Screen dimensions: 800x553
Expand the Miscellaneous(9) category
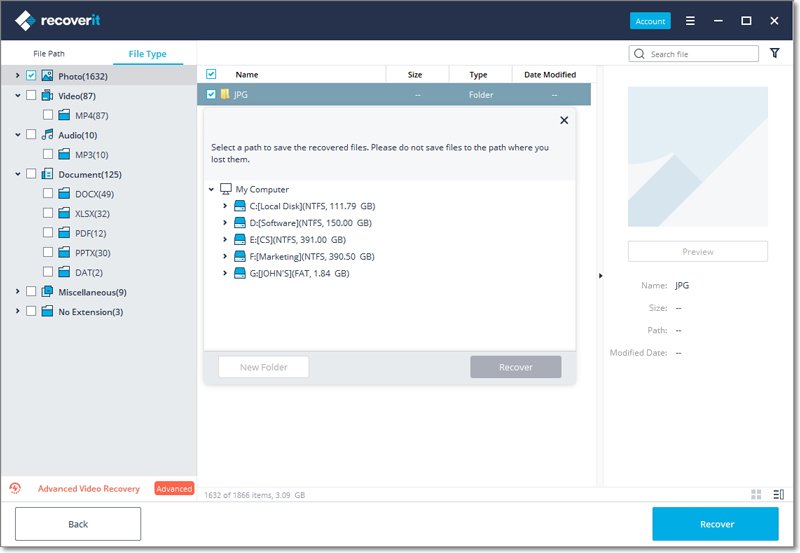(x=18, y=292)
